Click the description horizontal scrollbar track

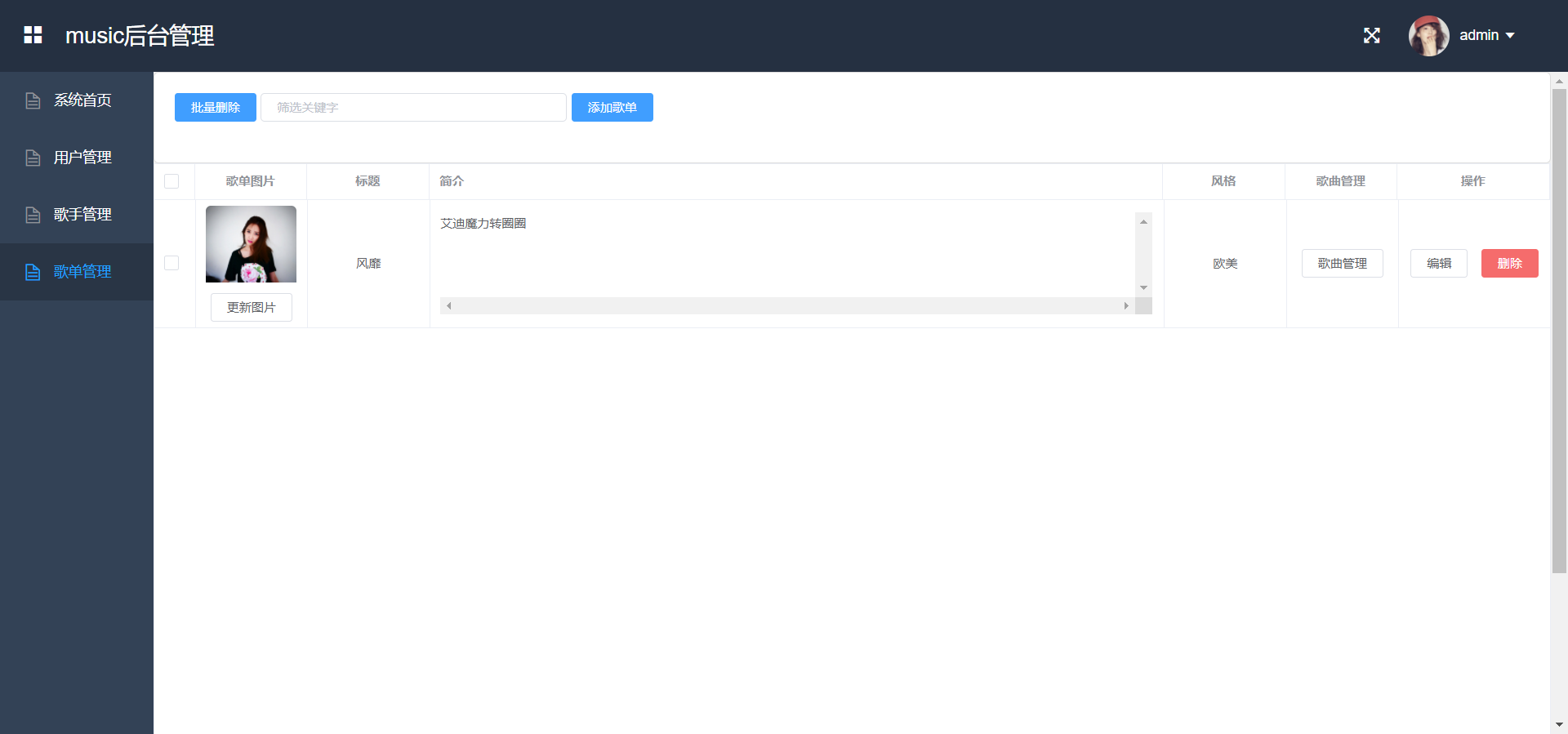[787, 305]
